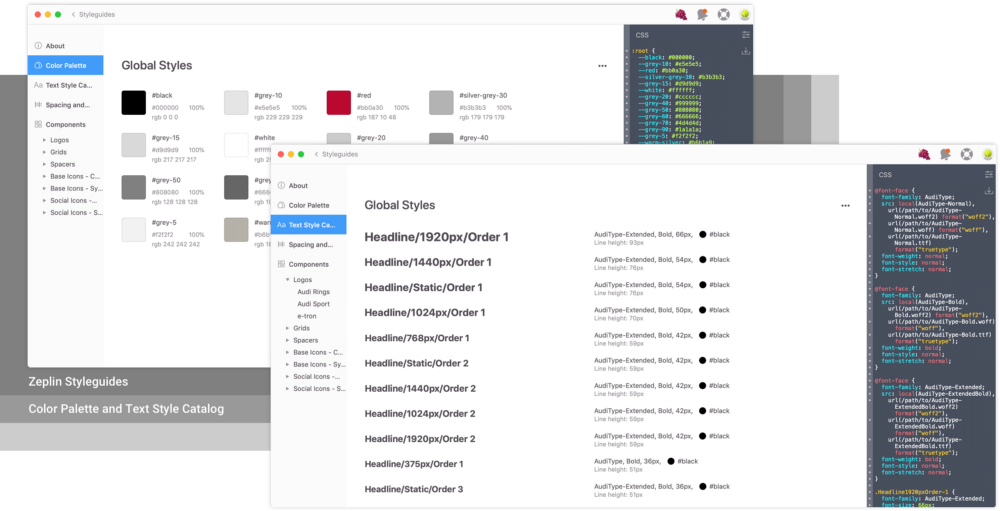Select e-tron under Logos
The image size is (1000, 511).
tap(307, 316)
